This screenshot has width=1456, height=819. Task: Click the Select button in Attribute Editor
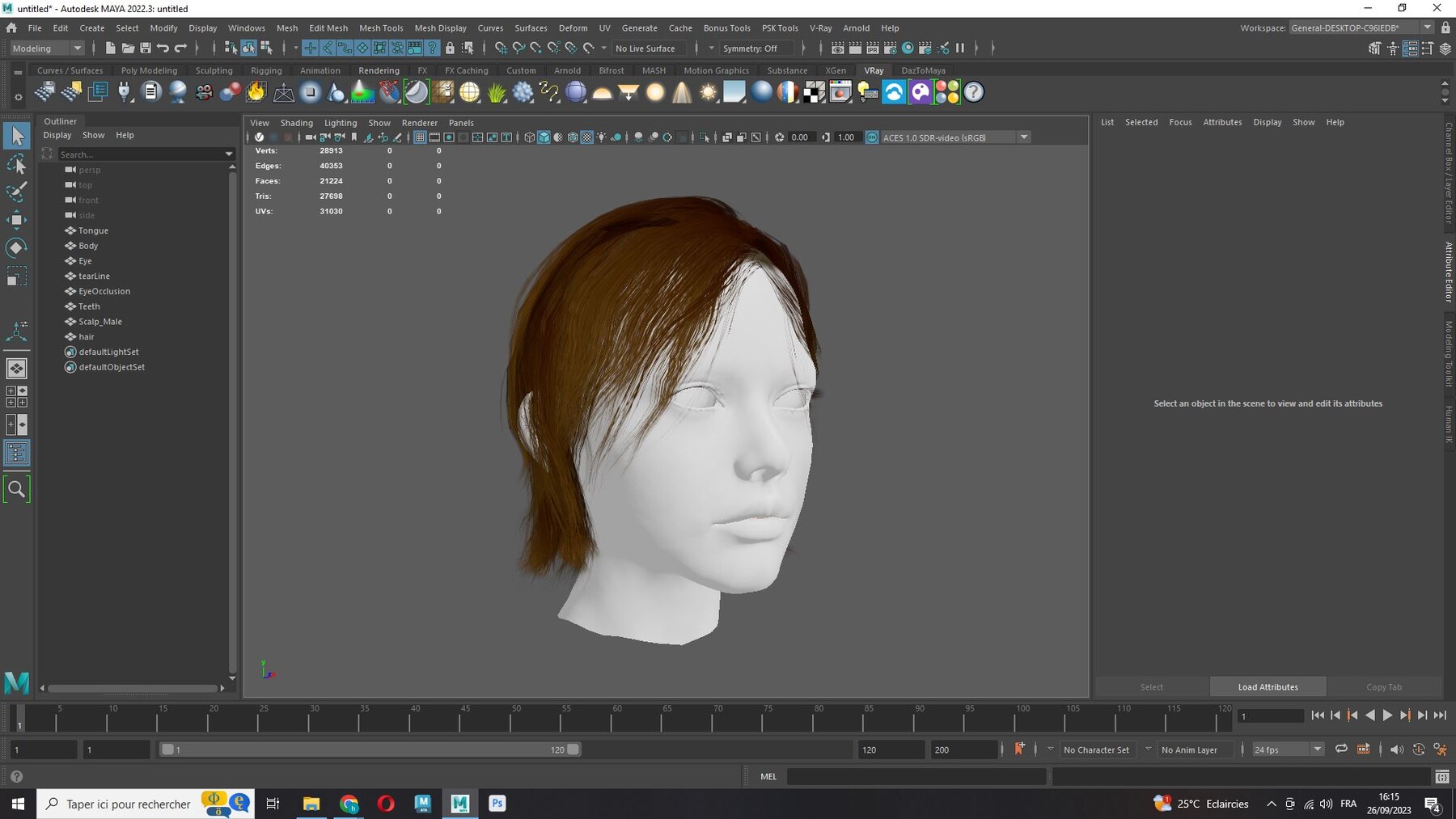(x=1152, y=687)
